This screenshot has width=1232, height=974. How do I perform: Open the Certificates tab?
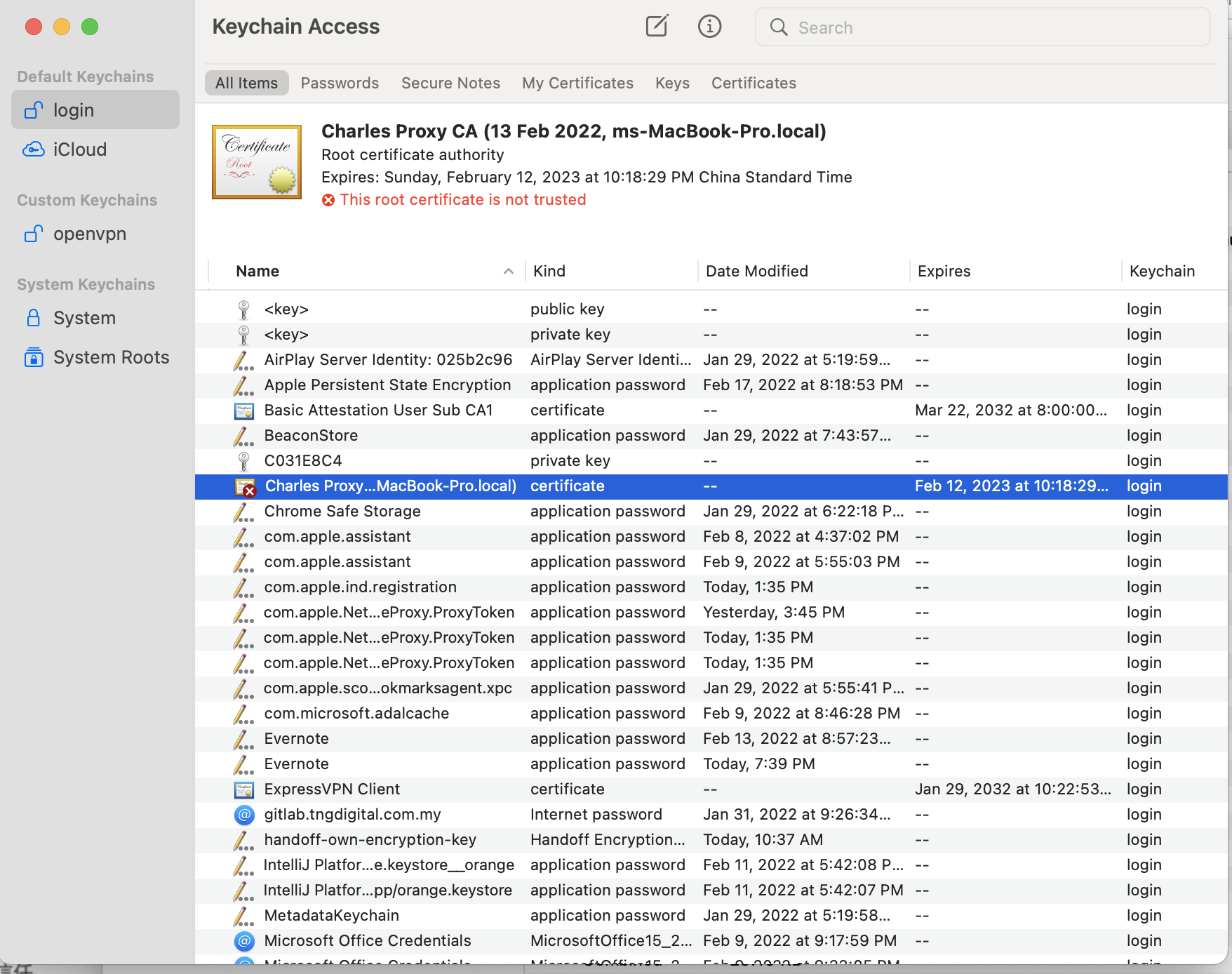[754, 83]
